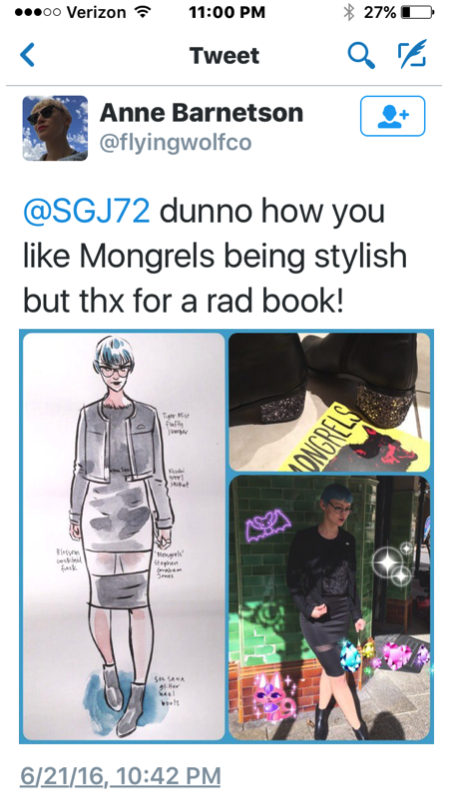Tap the Bluetooth status icon
Image resolution: width=451 pixels, height=800 pixels.
pos(349,13)
